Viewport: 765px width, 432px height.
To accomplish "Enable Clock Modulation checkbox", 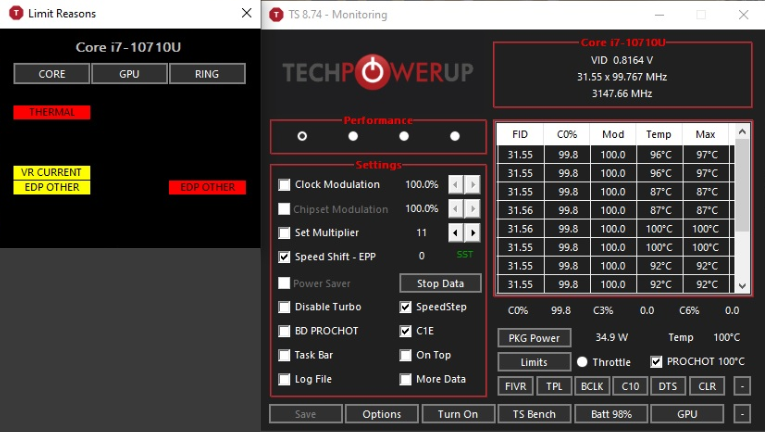I will coord(284,185).
